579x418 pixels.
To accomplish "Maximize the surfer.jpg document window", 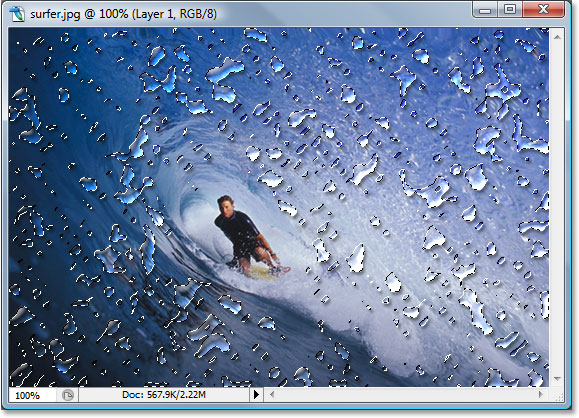I will click(x=510, y=9).
